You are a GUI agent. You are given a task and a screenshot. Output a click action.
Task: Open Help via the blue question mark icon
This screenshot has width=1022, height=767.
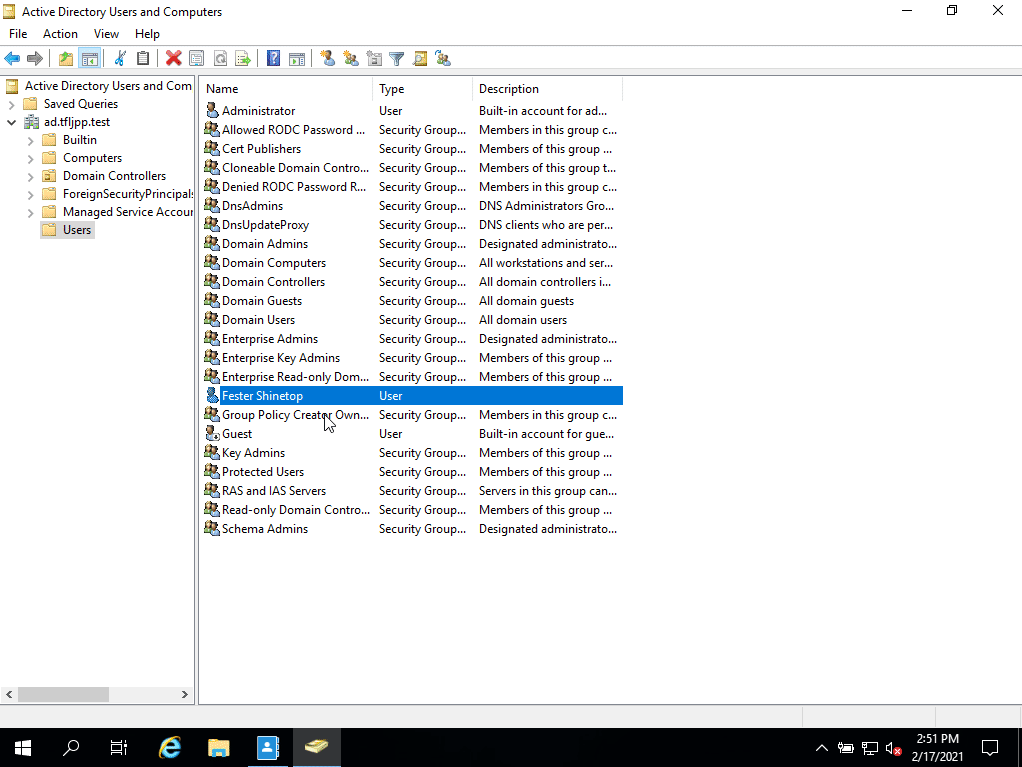tap(274, 59)
